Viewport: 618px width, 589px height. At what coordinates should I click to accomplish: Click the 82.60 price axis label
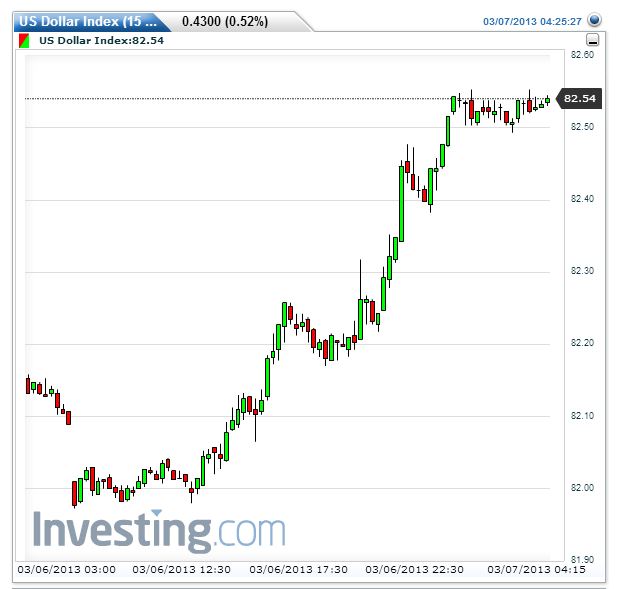582,55
